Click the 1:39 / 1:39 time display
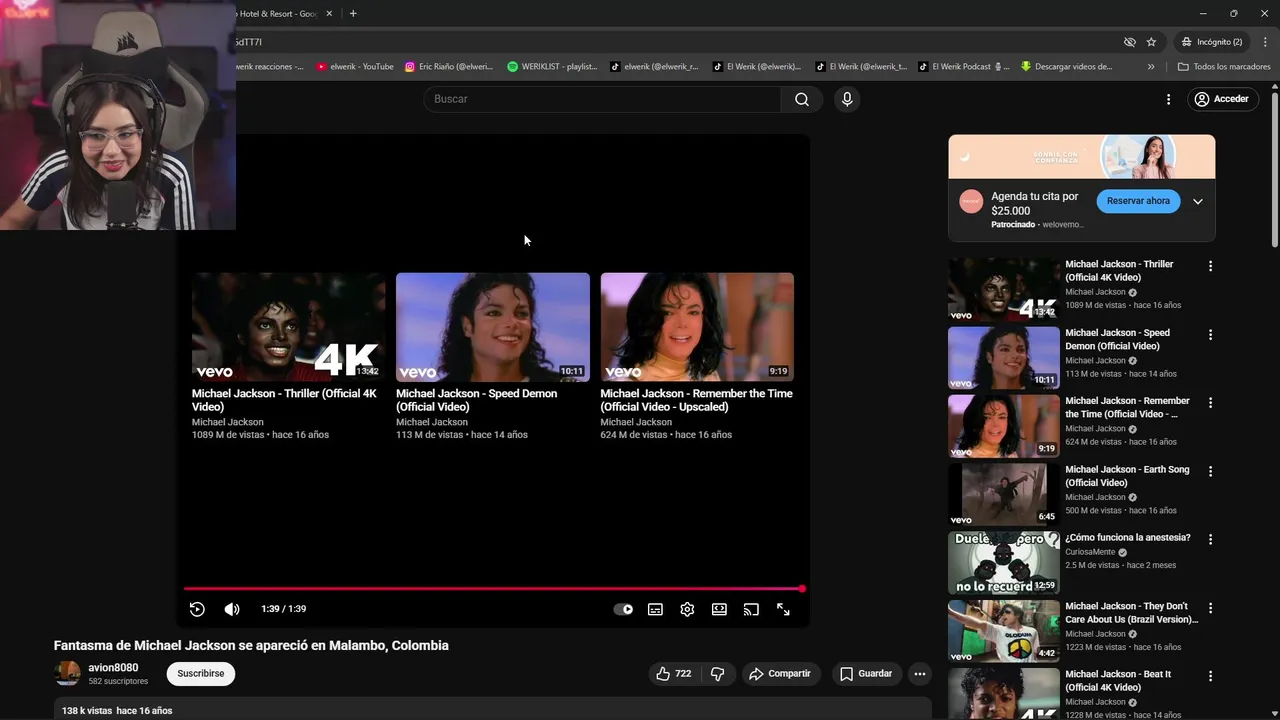The height and width of the screenshot is (720, 1280). [x=283, y=609]
